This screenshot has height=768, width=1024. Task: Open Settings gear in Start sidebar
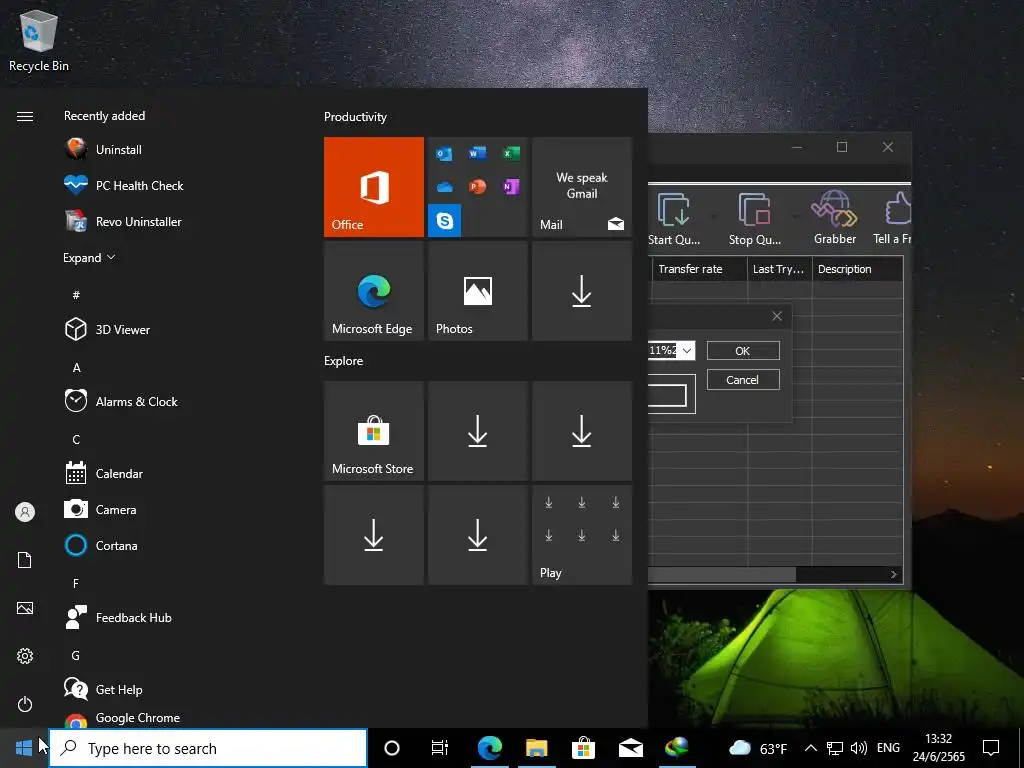(x=25, y=656)
